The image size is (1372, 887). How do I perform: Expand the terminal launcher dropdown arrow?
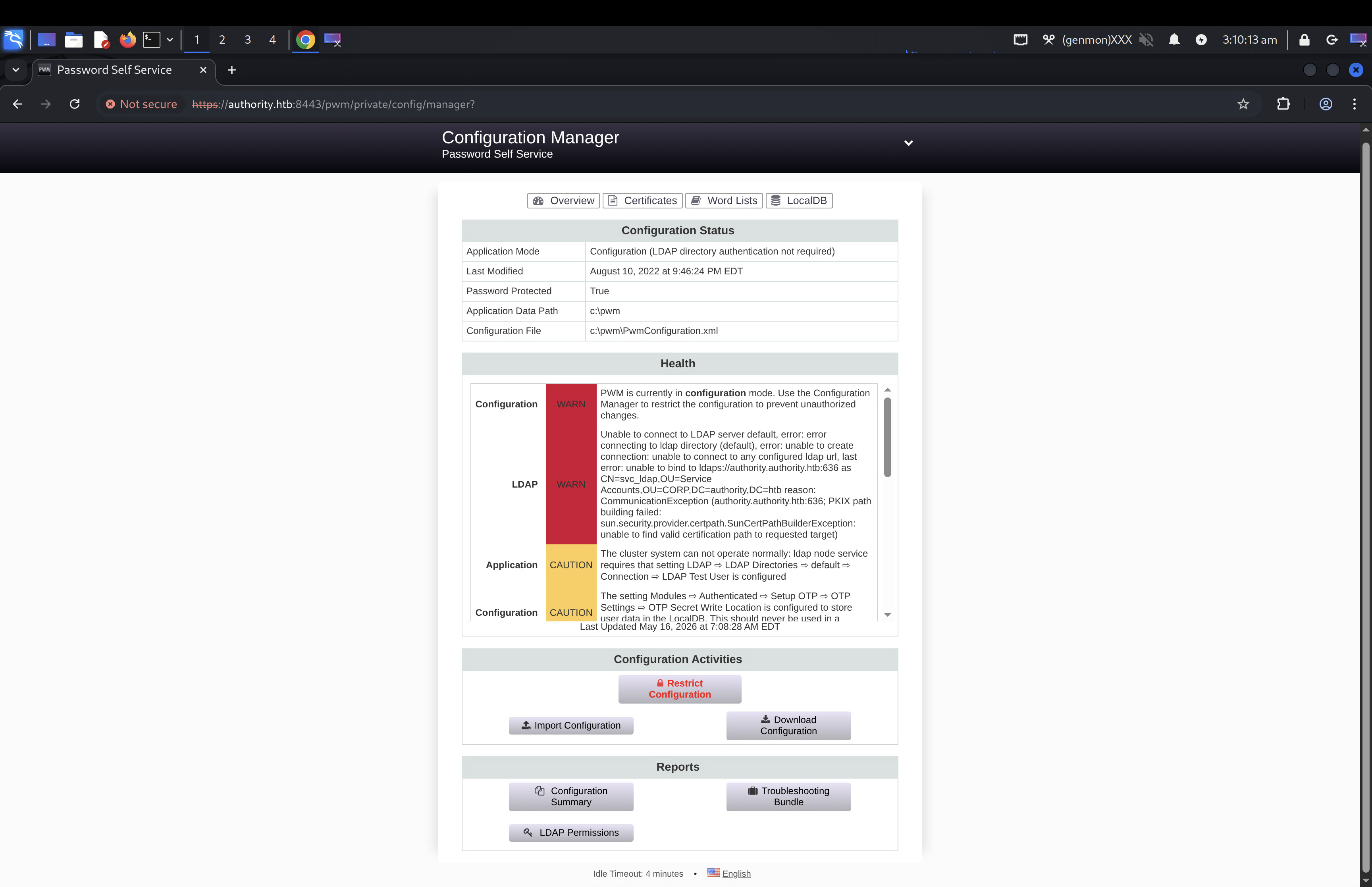point(170,40)
